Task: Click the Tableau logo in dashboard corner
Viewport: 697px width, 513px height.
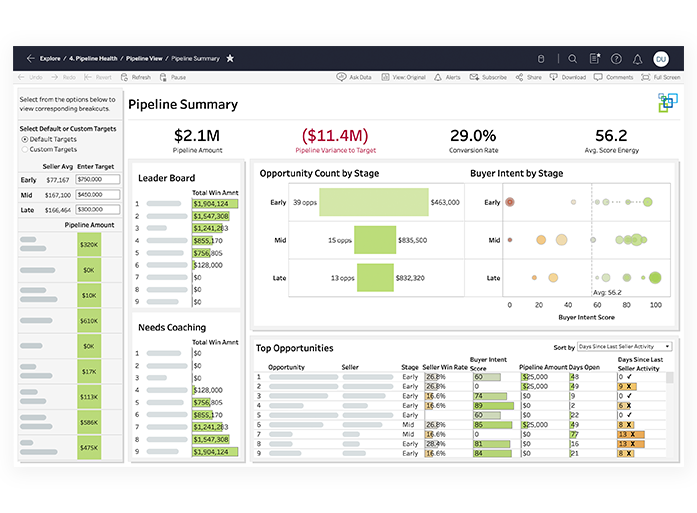Action: click(667, 102)
